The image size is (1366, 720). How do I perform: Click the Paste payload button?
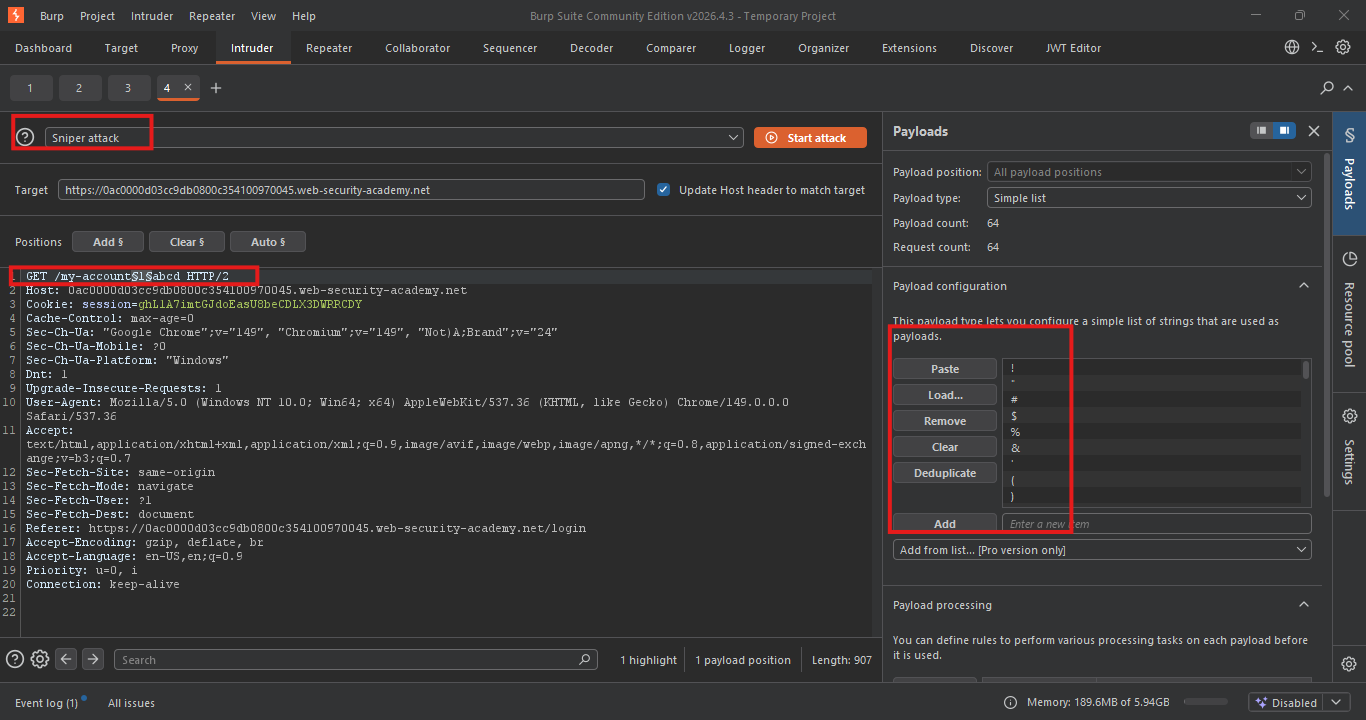pyautogui.click(x=945, y=369)
